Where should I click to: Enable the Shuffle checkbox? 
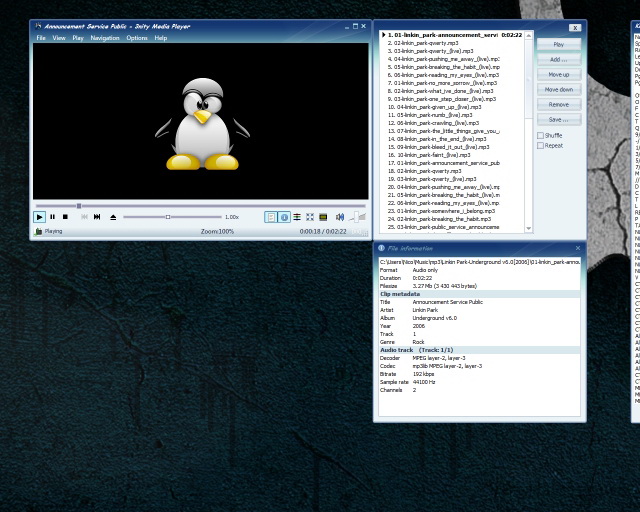point(541,135)
